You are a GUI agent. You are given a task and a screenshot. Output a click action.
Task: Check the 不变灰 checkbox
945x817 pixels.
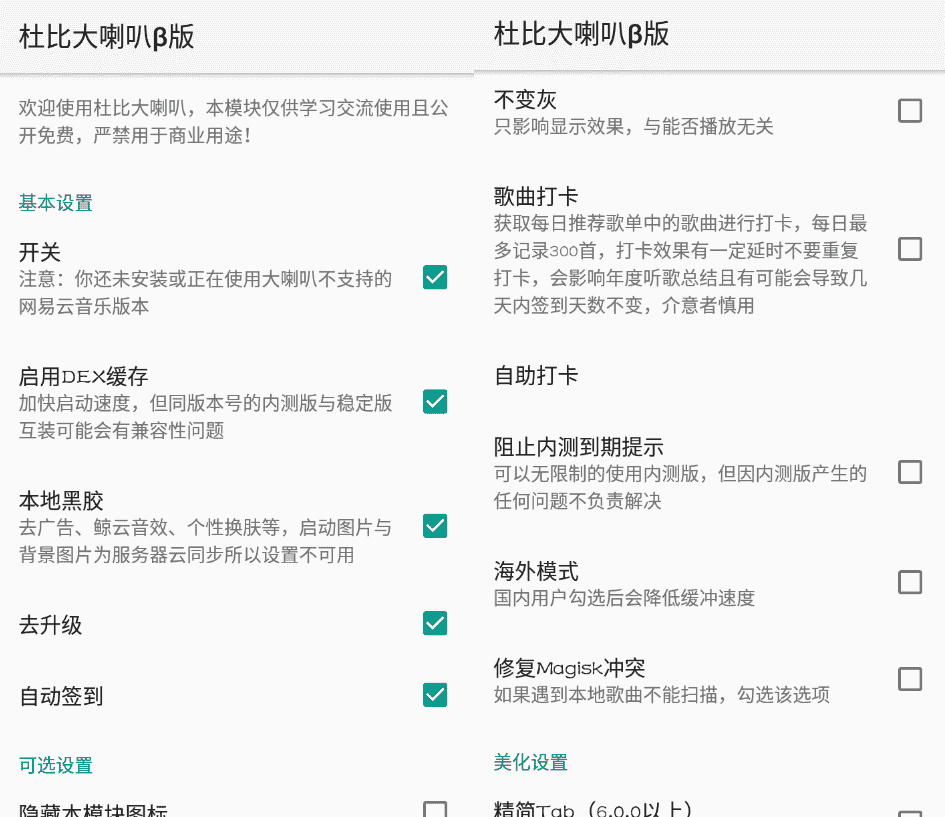[x=910, y=112]
